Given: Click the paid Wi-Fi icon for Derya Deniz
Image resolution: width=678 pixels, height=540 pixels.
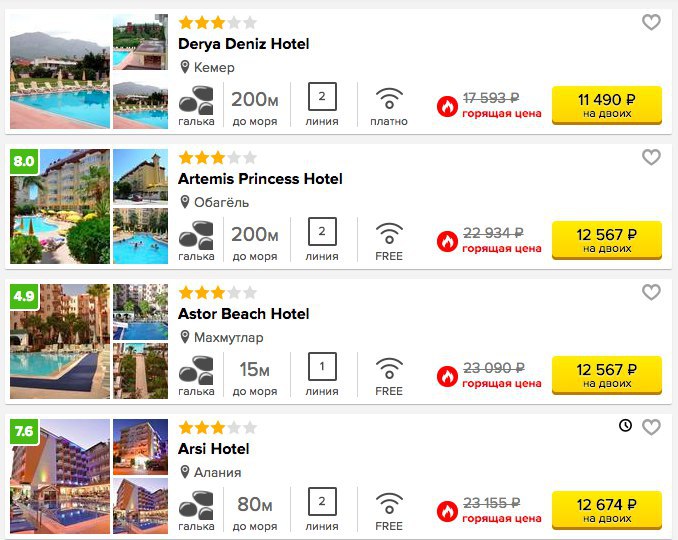Looking at the screenshot, I should [x=389, y=99].
